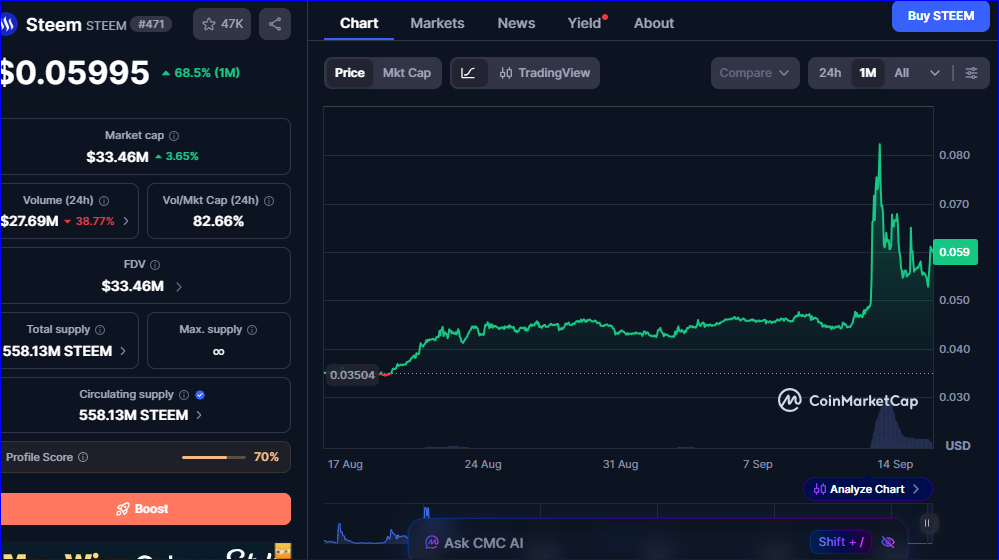The height and width of the screenshot is (560, 999).
Task: Switch to TradingView chart mode
Action: tap(545, 73)
